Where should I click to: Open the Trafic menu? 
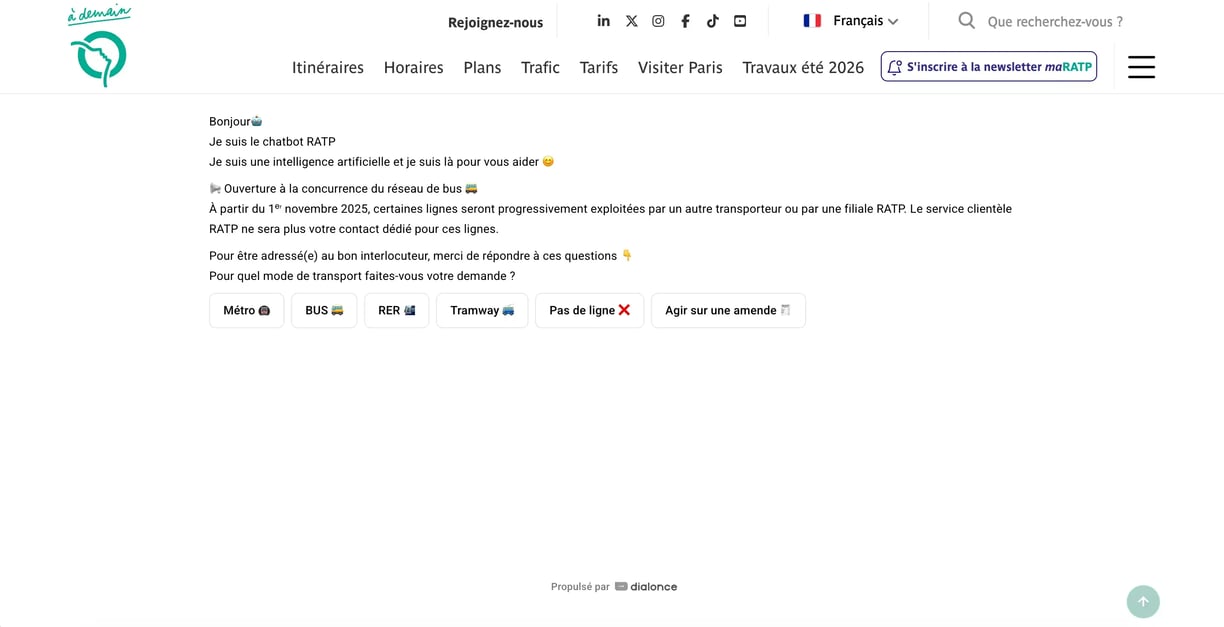[x=540, y=67]
